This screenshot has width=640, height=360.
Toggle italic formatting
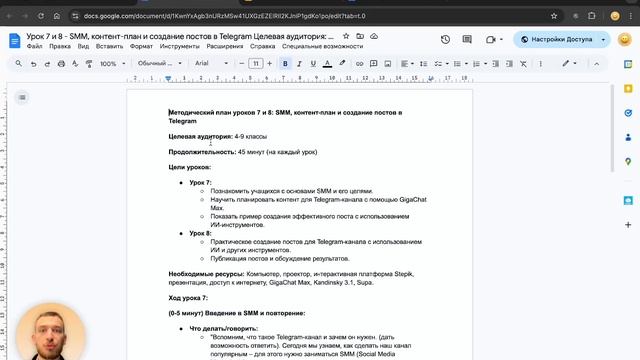(299, 64)
